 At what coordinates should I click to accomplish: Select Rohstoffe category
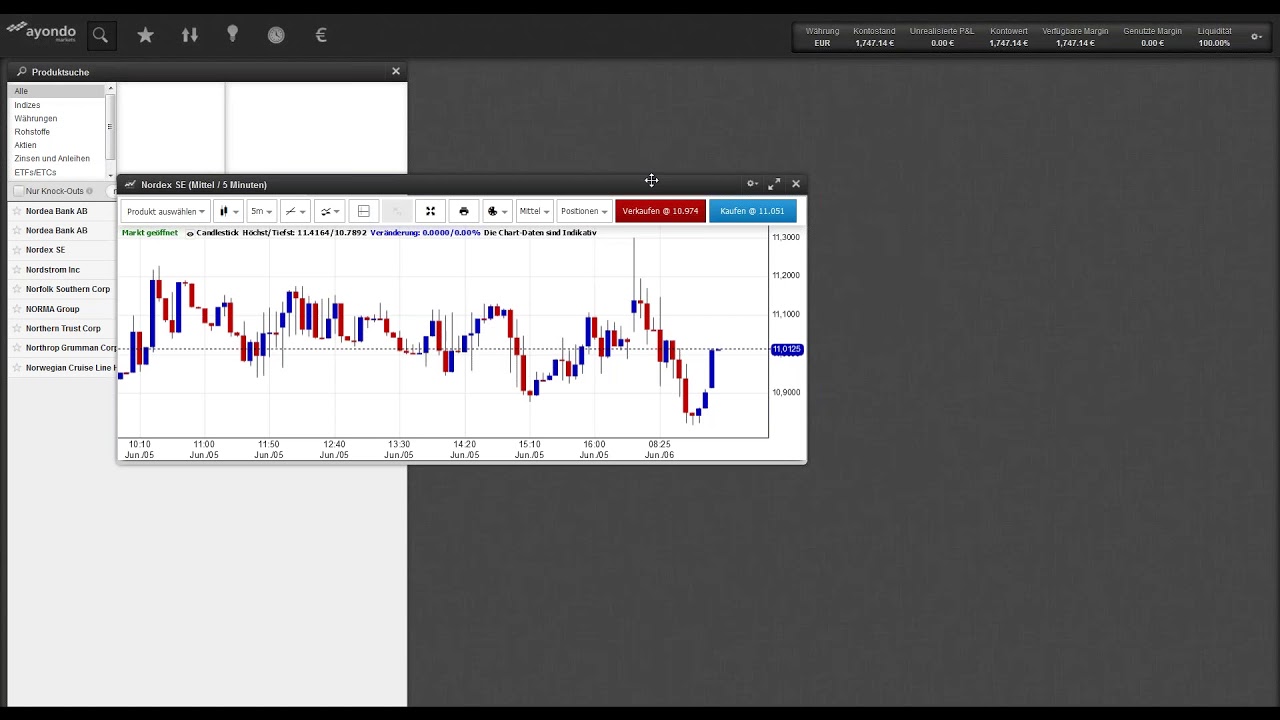tap(56, 132)
